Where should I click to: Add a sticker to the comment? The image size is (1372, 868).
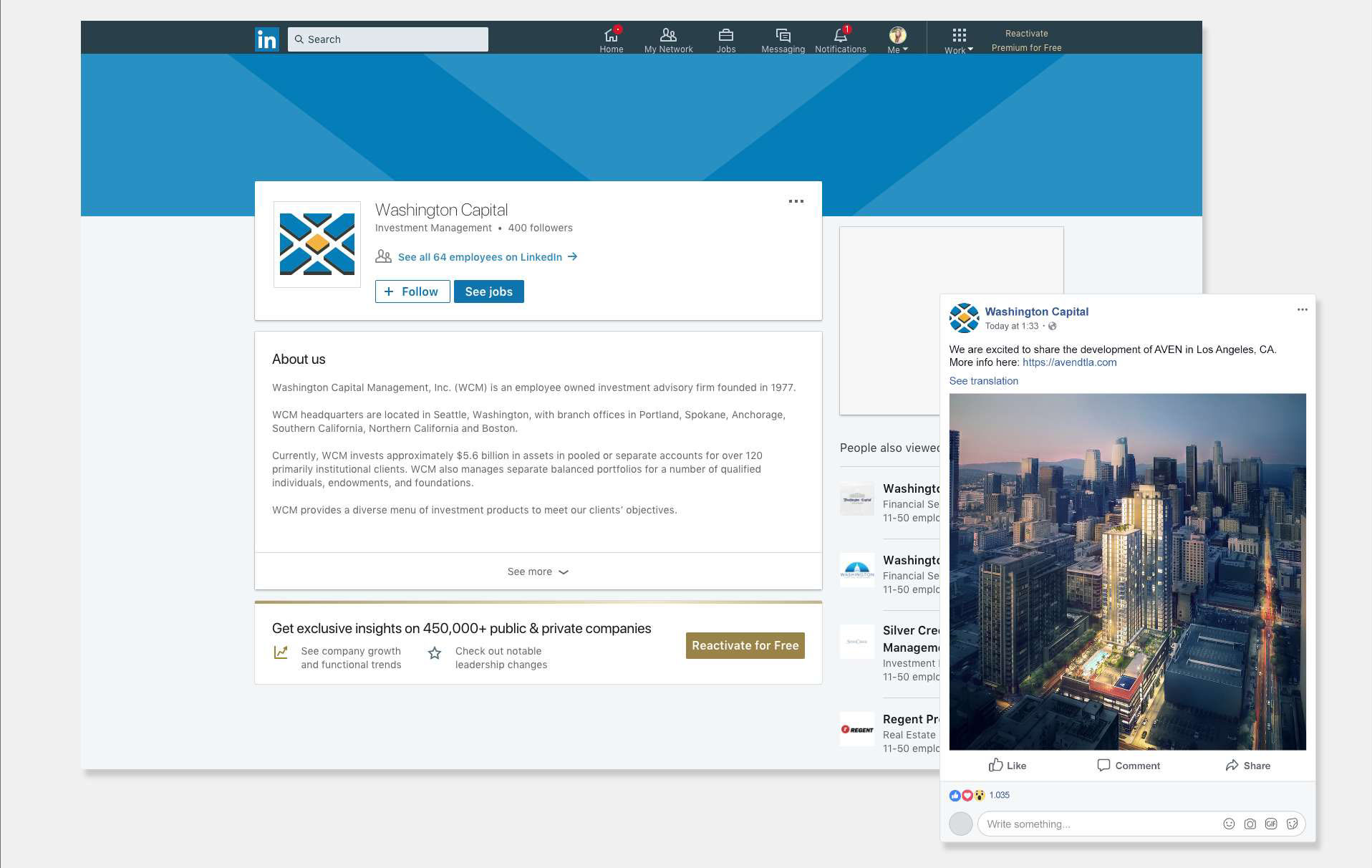1292,824
